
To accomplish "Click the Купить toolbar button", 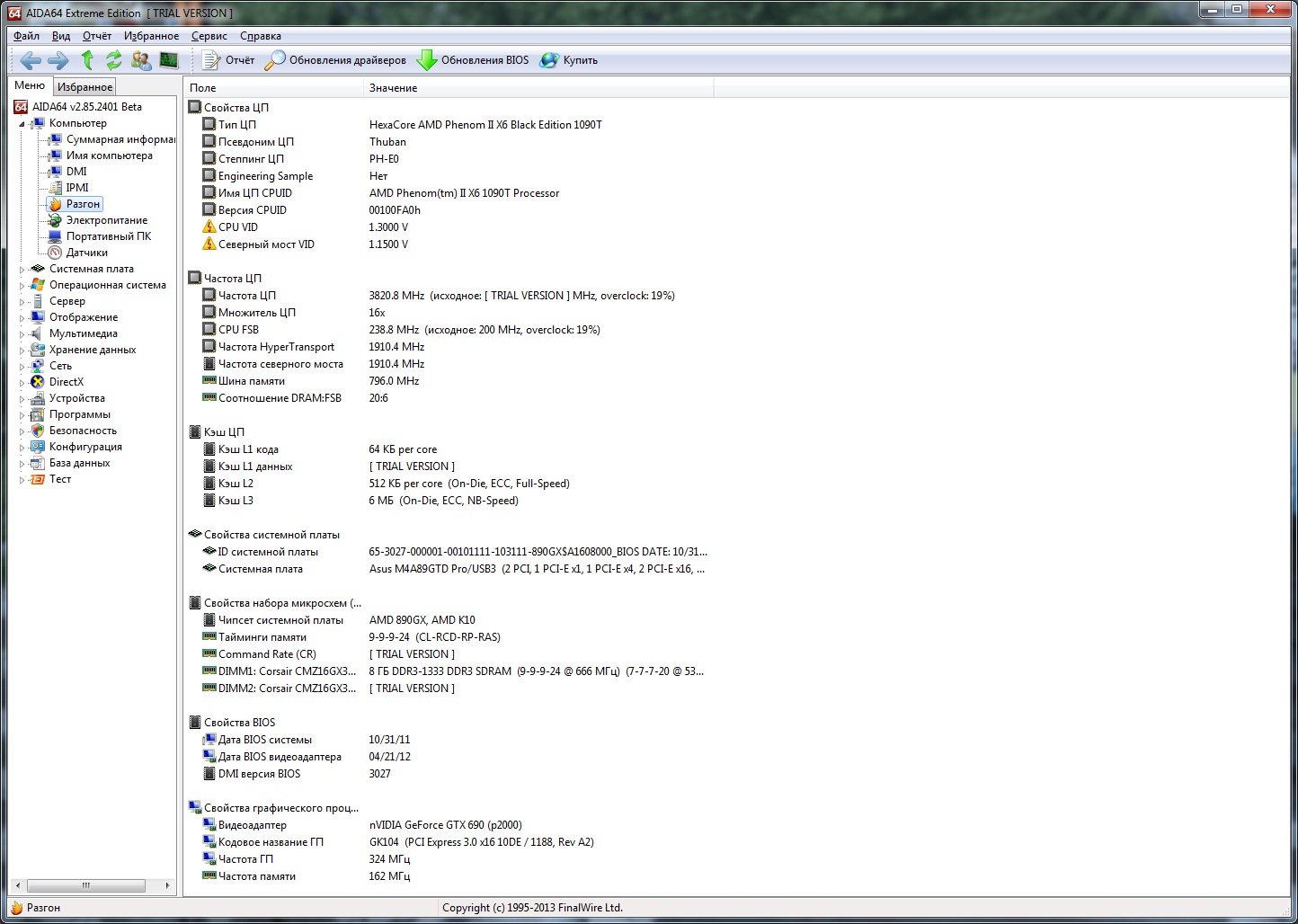I will click(x=569, y=60).
